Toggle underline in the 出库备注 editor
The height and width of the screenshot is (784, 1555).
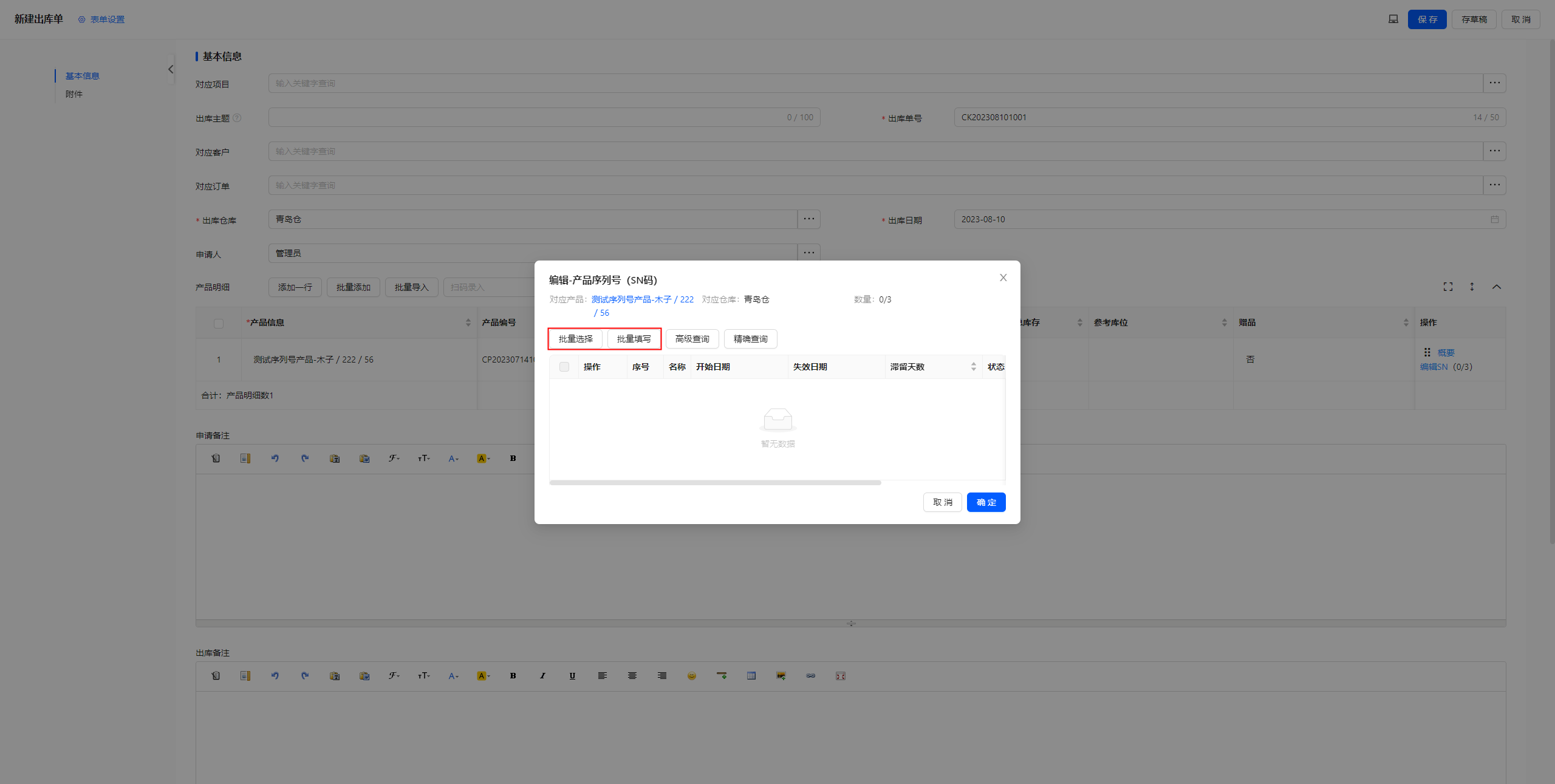(x=572, y=676)
